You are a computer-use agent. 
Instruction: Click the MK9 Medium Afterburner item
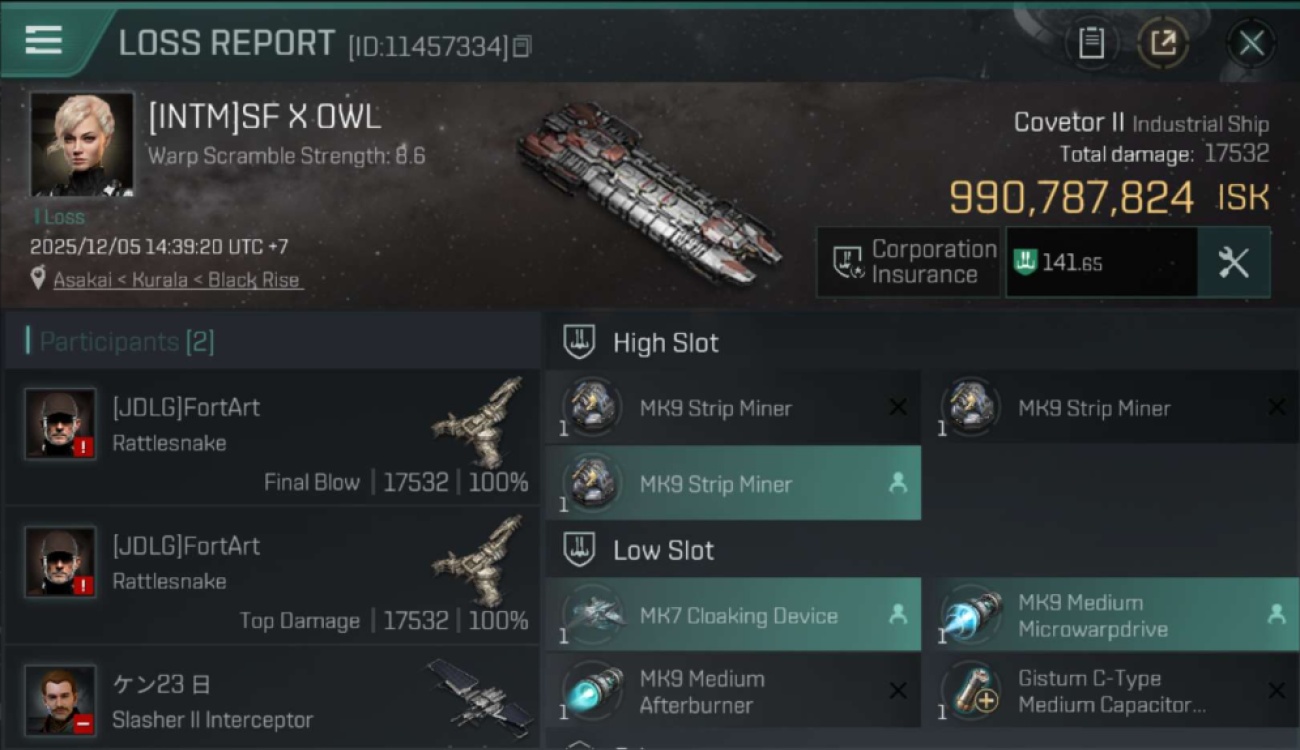[x=734, y=691]
